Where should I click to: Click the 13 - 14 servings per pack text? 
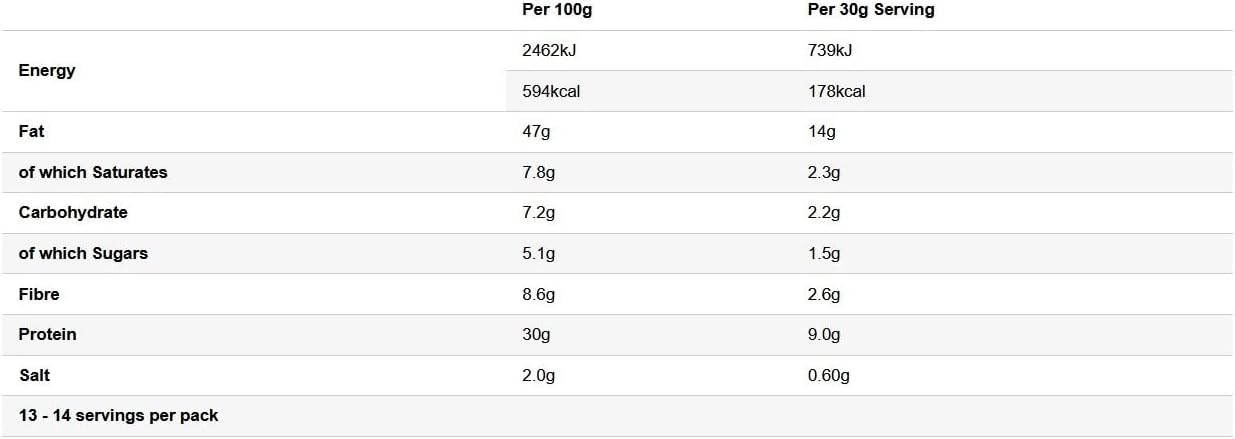(x=118, y=415)
